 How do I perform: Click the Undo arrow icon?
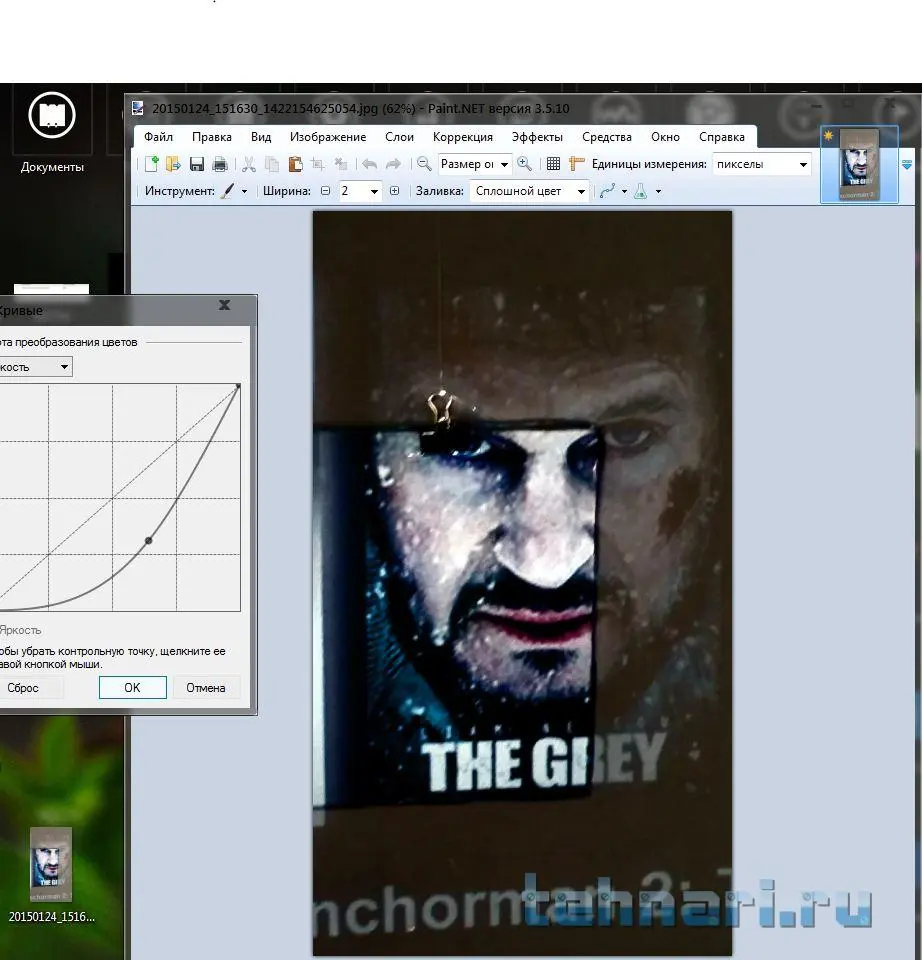369,164
